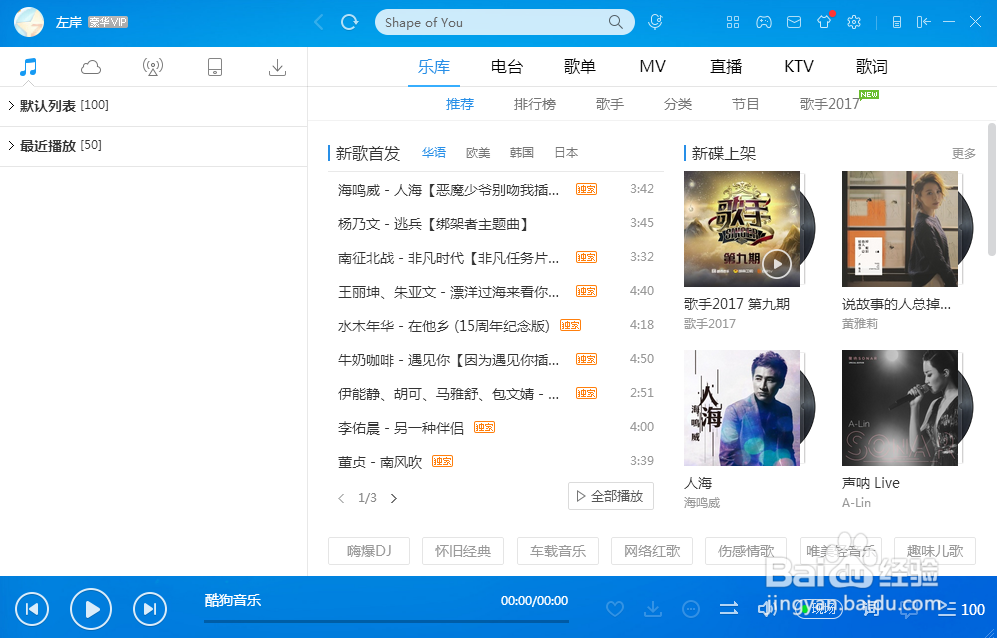Toggle desktop lyrics 词 button
This screenshot has height=638, width=997.
coord(872,609)
